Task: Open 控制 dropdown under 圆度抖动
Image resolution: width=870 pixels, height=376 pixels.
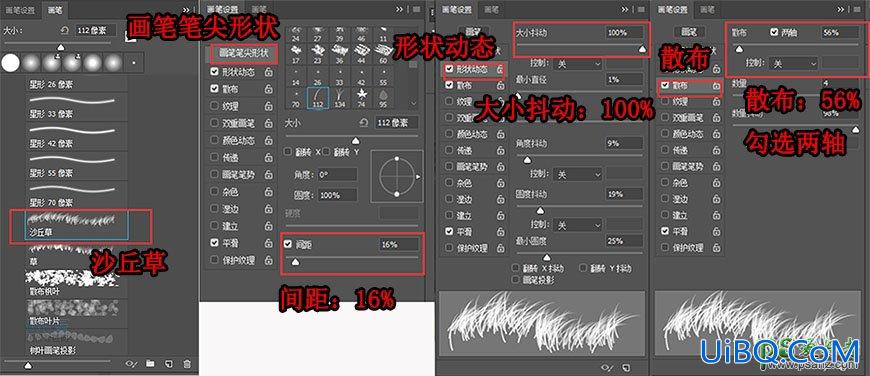Action: pyautogui.click(x=578, y=225)
